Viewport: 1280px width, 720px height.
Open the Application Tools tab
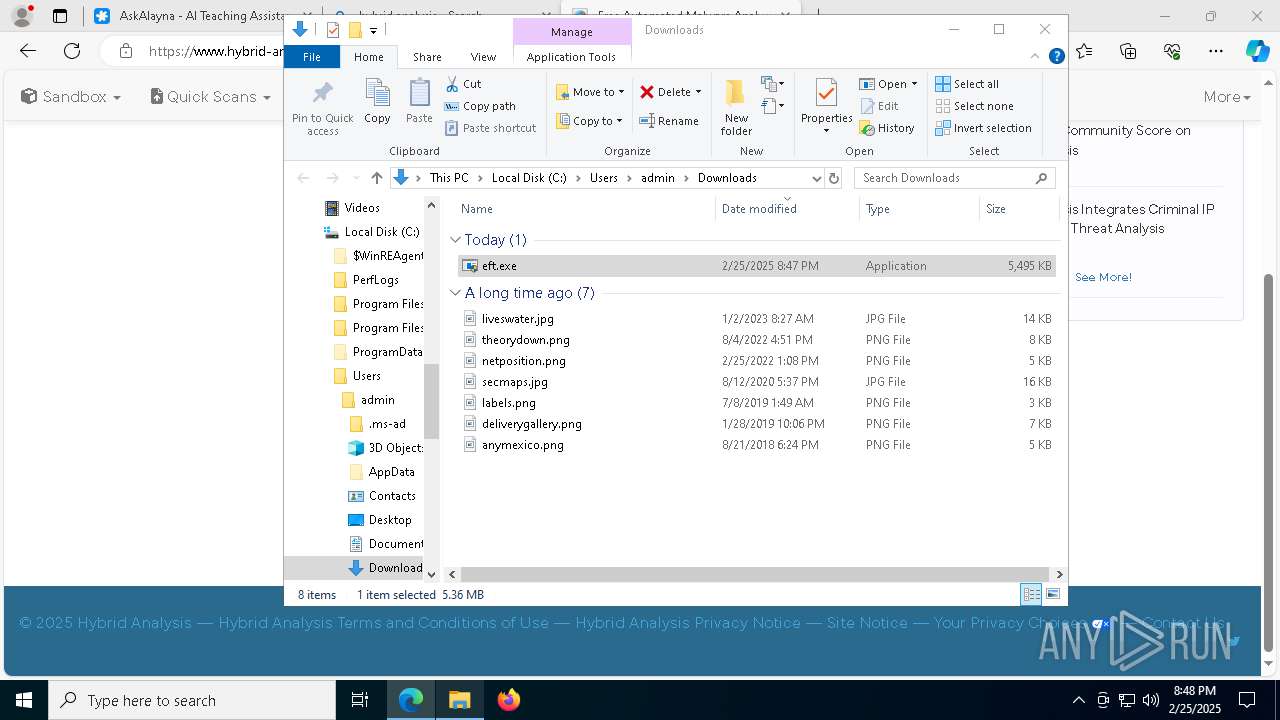(x=571, y=57)
